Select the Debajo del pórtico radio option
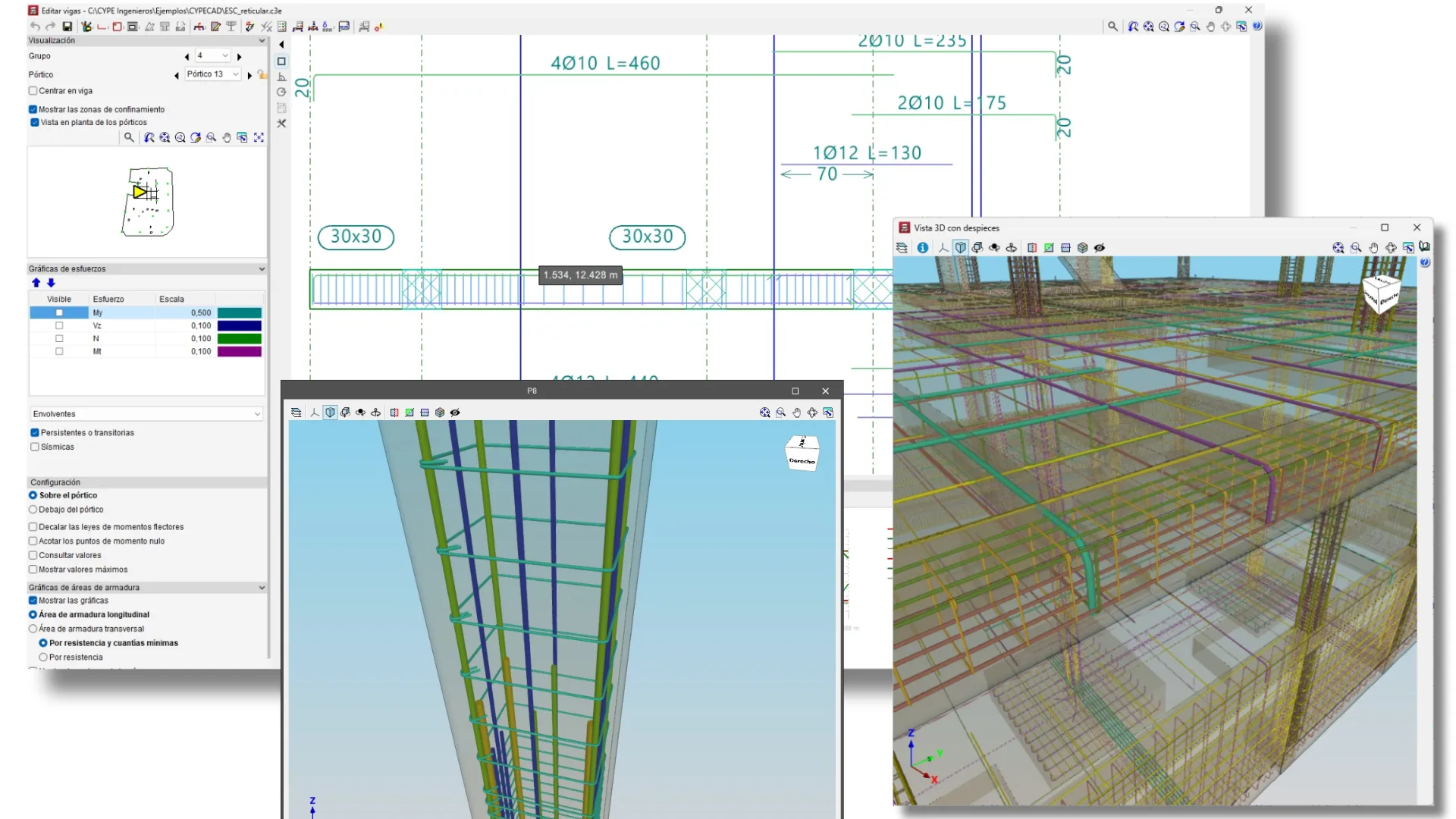Viewport: 1456px width, 819px height. pyautogui.click(x=33, y=510)
